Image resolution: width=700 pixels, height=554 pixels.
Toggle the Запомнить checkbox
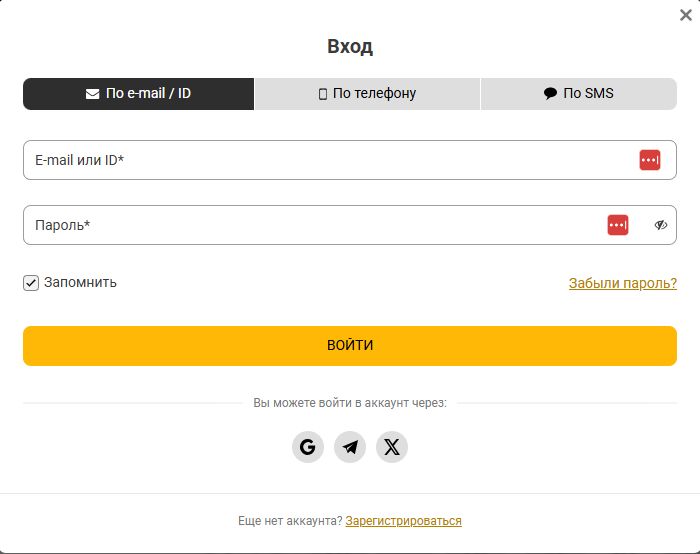click(31, 283)
